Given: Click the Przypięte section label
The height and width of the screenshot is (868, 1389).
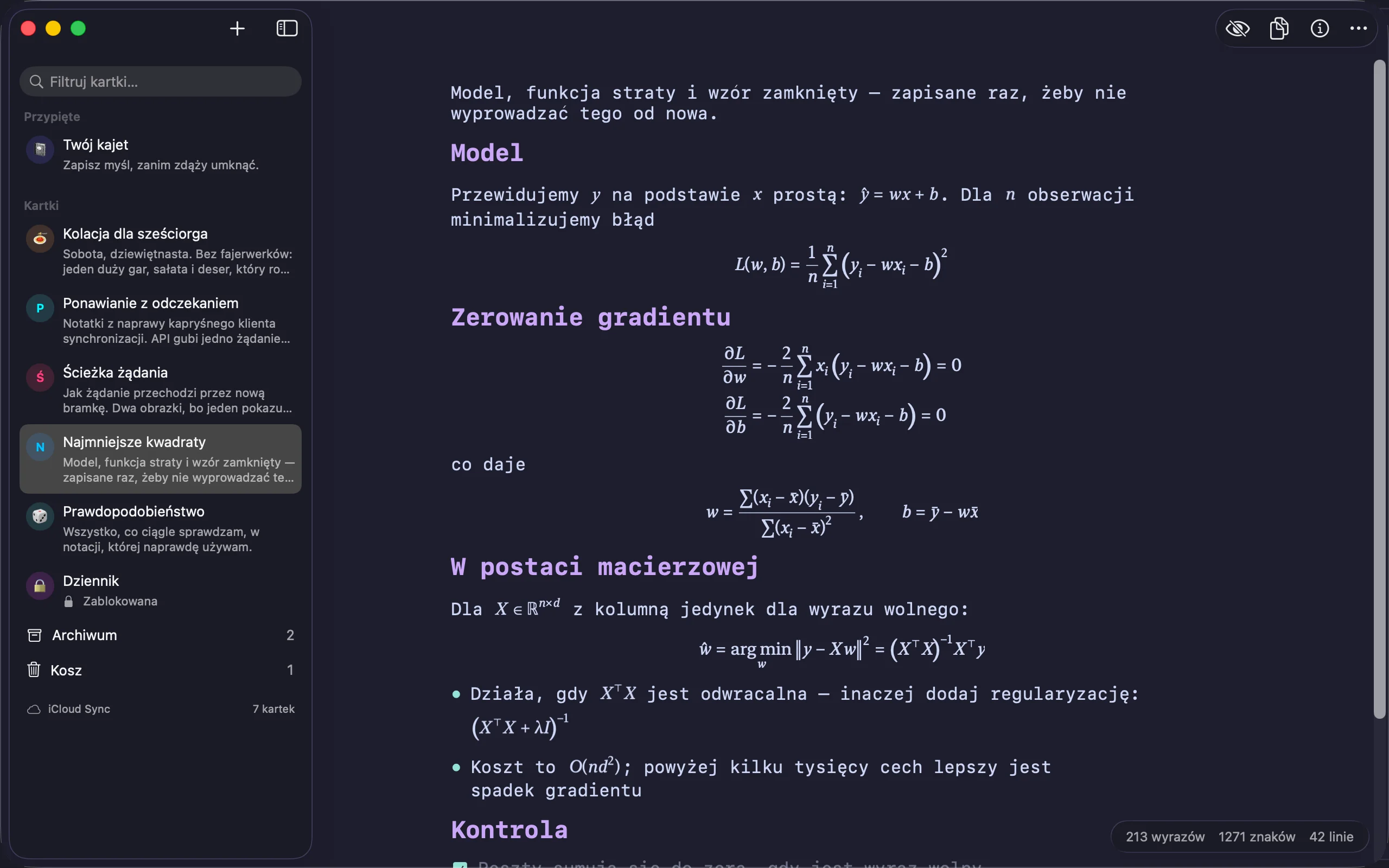Looking at the screenshot, I should (52, 117).
